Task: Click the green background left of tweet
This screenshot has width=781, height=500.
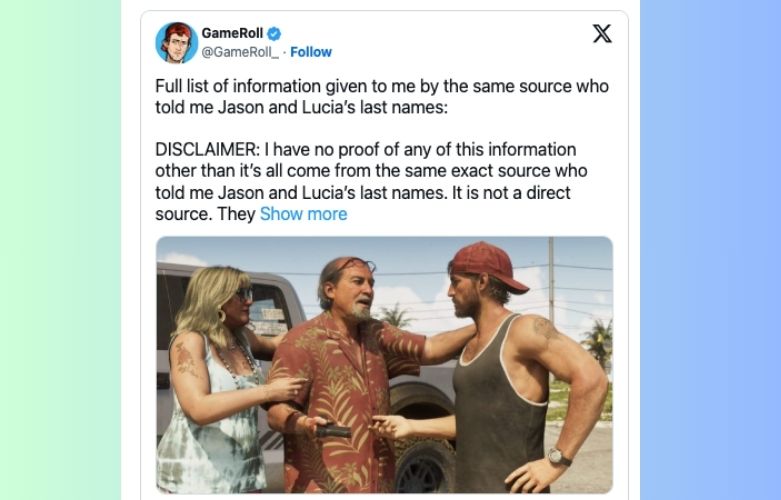Action: point(60,250)
